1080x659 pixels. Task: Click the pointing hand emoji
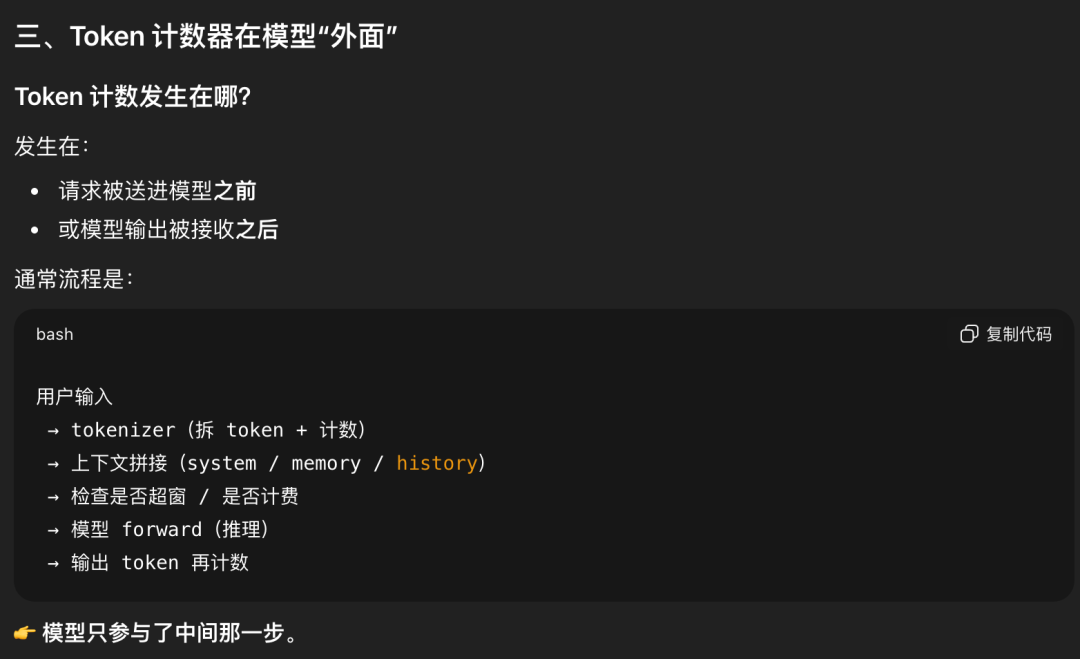coord(25,633)
